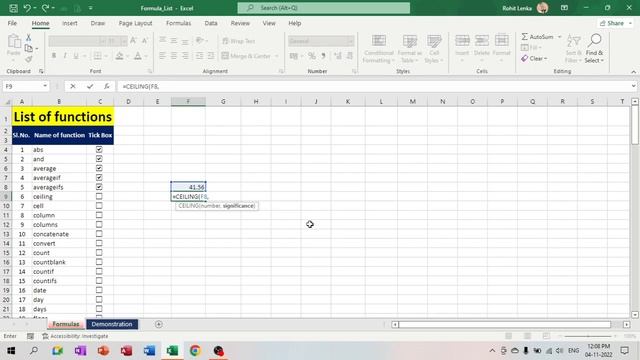This screenshot has width=640, height=360.
Task: Open Word from the taskbar
Action: (149, 351)
